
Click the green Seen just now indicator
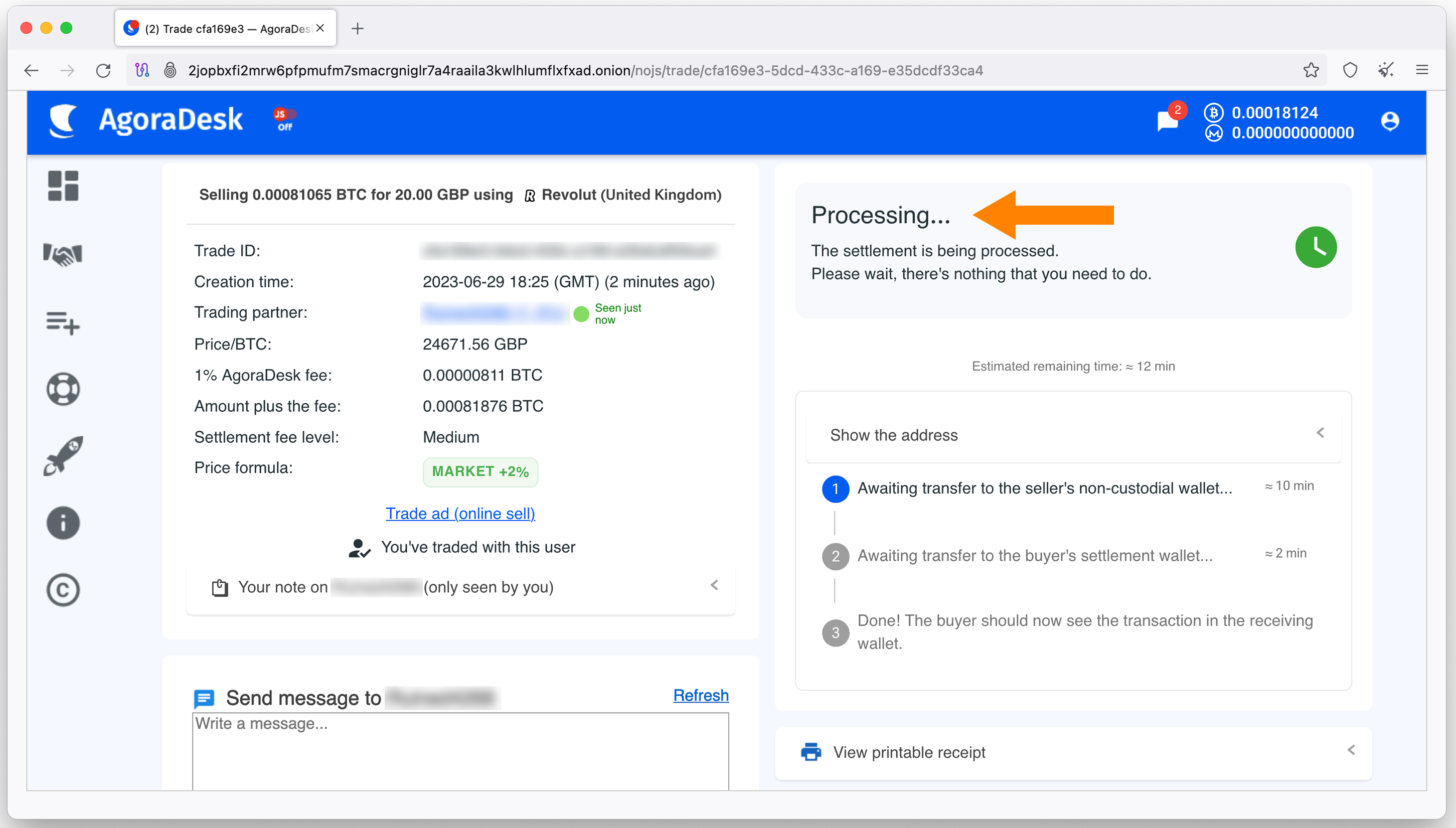coord(607,314)
